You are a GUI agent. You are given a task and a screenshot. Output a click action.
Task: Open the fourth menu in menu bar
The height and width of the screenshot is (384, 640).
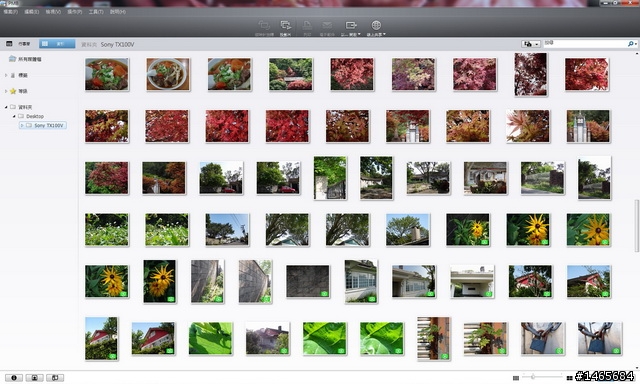pos(75,12)
